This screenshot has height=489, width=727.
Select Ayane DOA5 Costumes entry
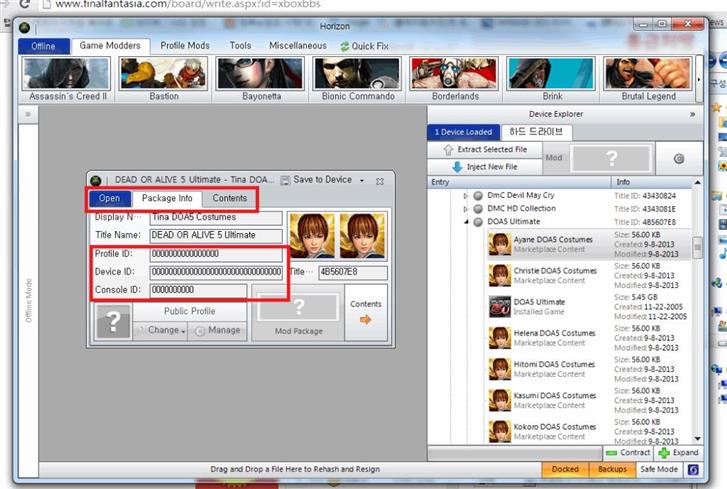tap(589, 244)
